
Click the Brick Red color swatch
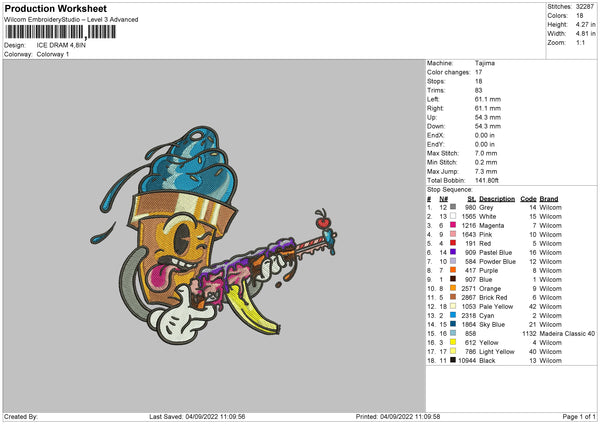pos(453,297)
